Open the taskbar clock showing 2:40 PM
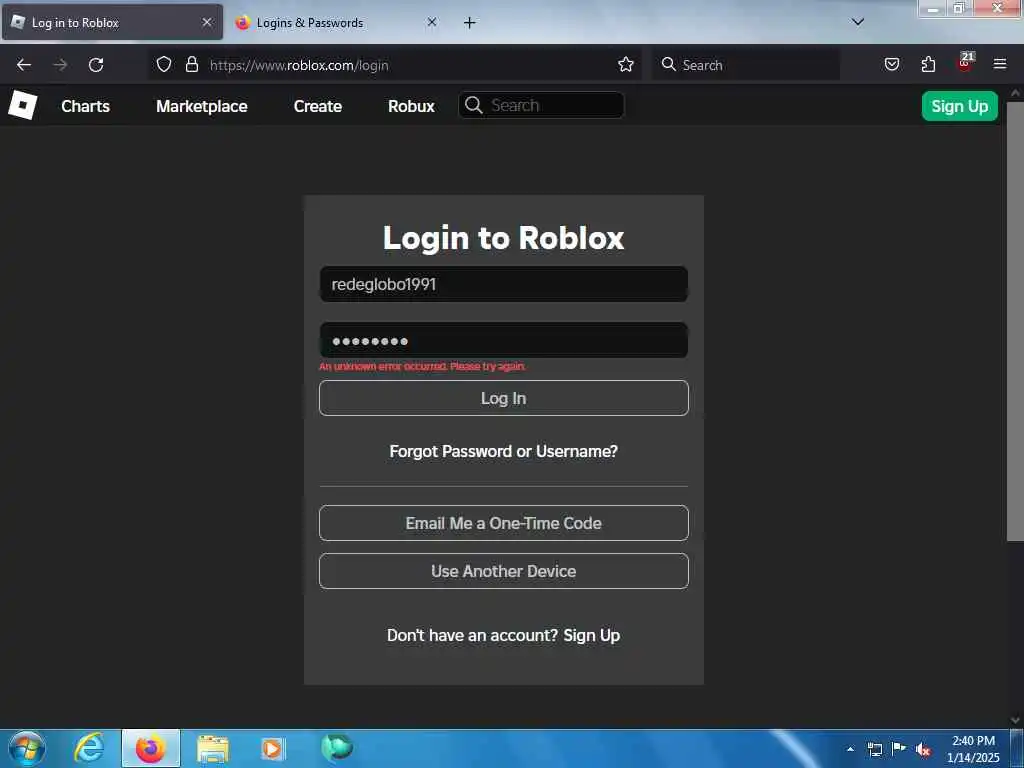The image size is (1024, 768). tap(973, 749)
